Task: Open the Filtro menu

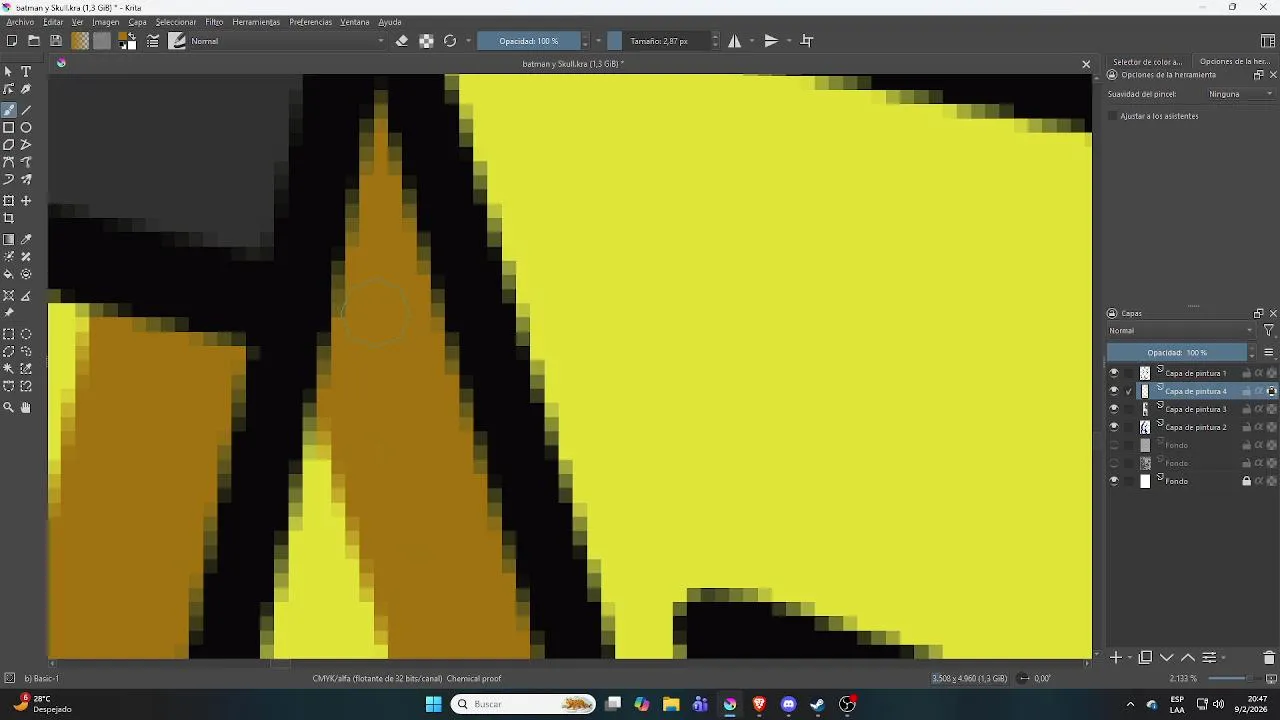Action: (214, 22)
